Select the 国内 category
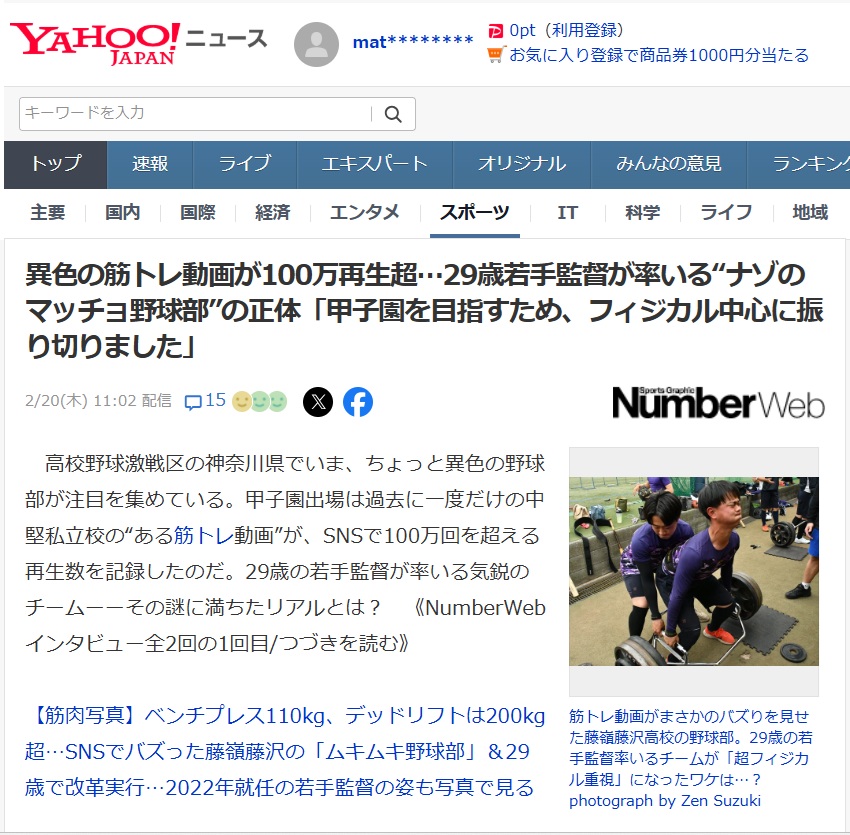The width and height of the screenshot is (850, 835). tap(123, 212)
